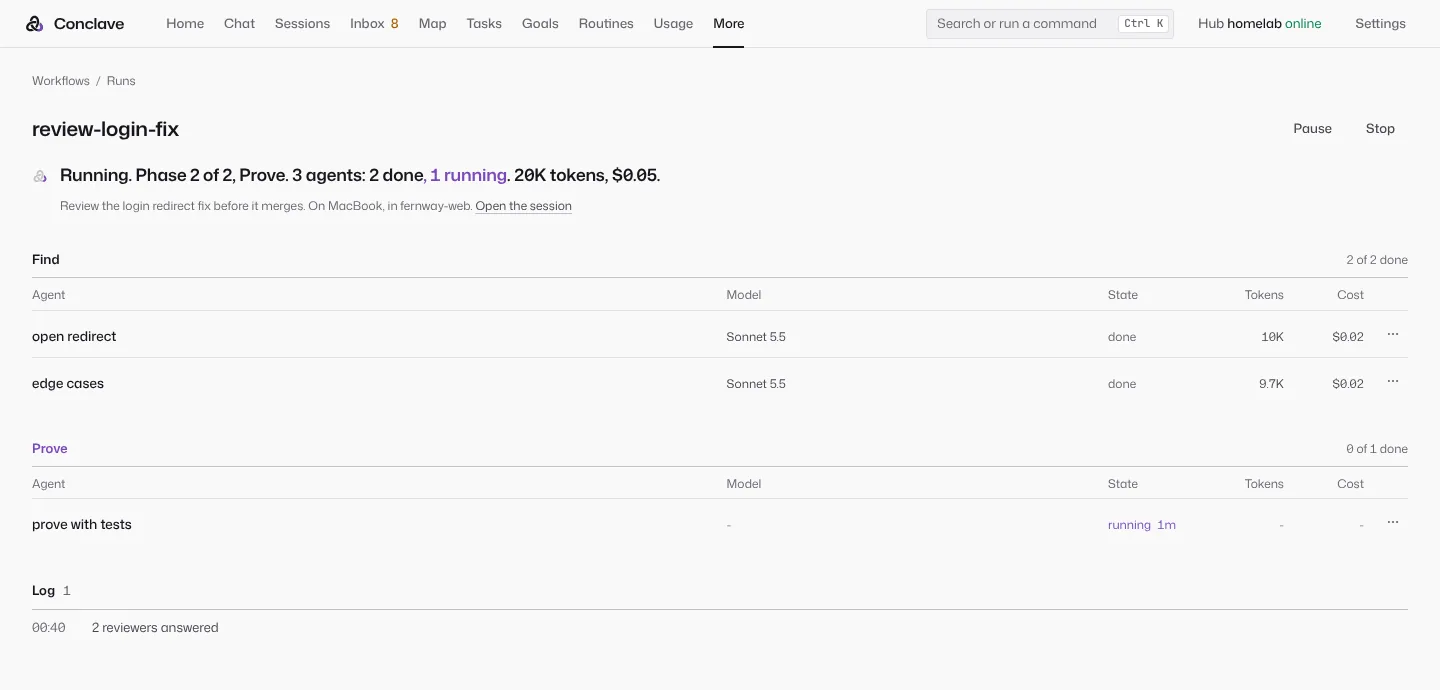Viewport: 1440px width, 690px height.
Task: Click the Tokens column header in Find table
Action: [x=1264, y=295]
